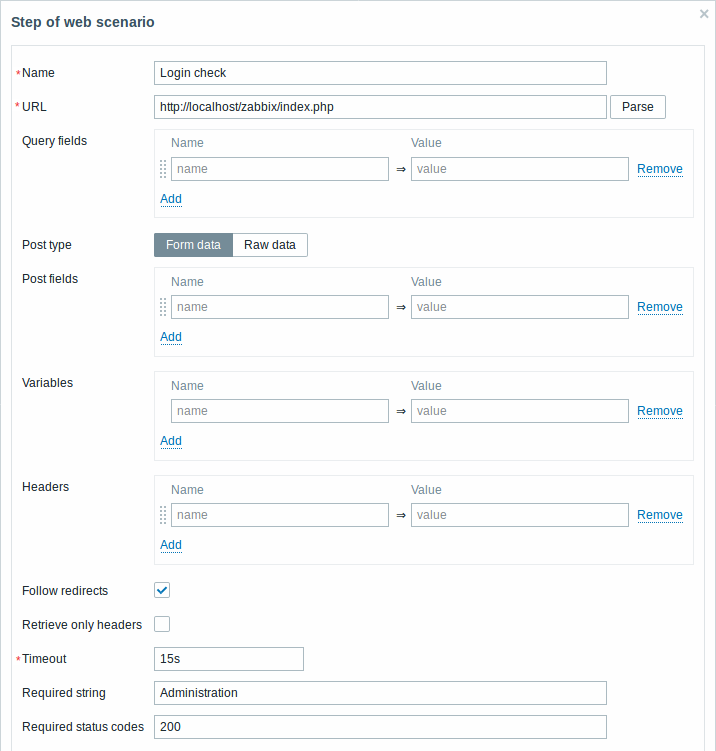
Task: Click the drag handle in Query fields row
Action: [163, 169]
